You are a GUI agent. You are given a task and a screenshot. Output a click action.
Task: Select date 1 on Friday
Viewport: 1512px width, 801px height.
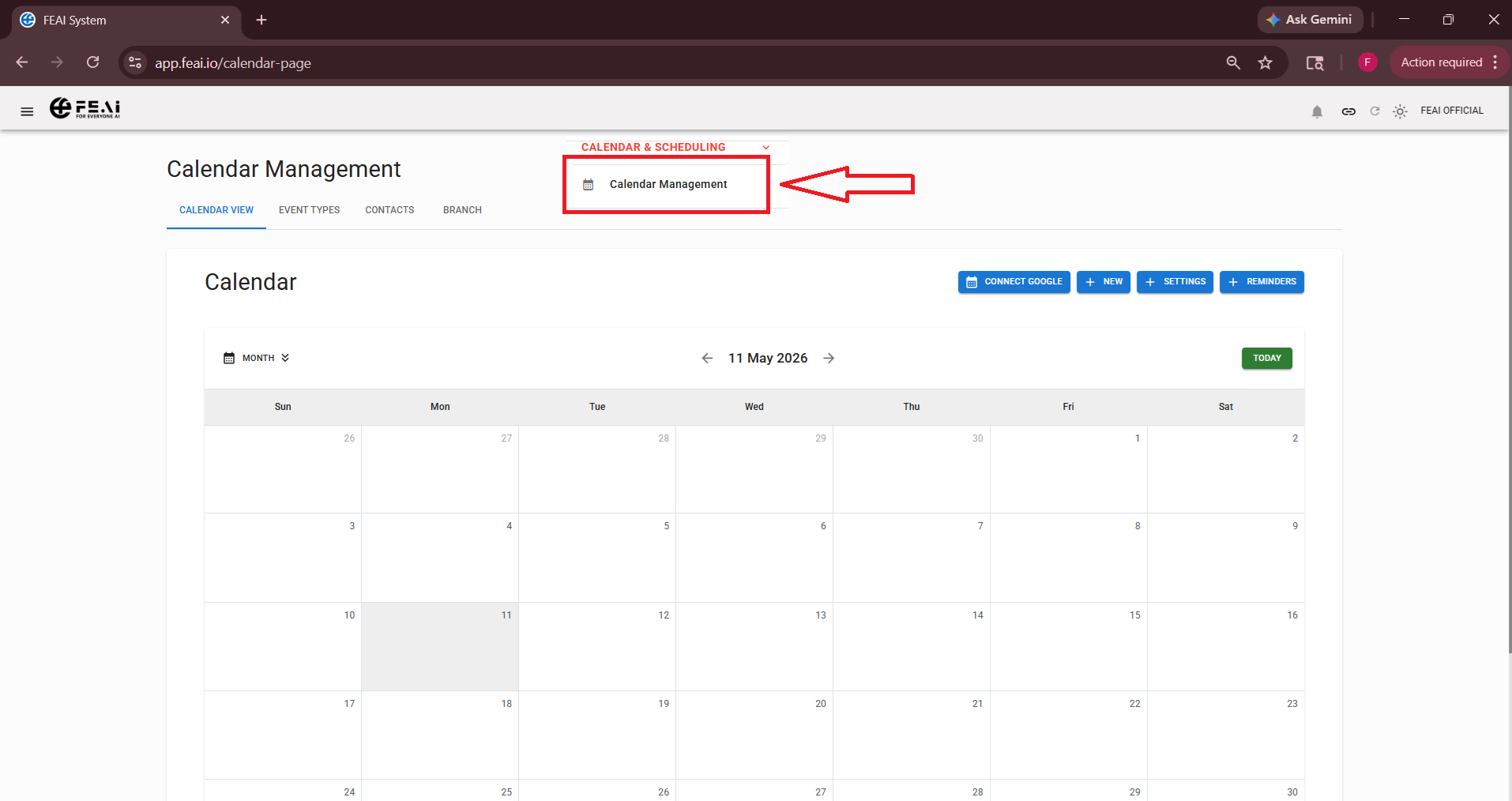(x=1068, y=469)
